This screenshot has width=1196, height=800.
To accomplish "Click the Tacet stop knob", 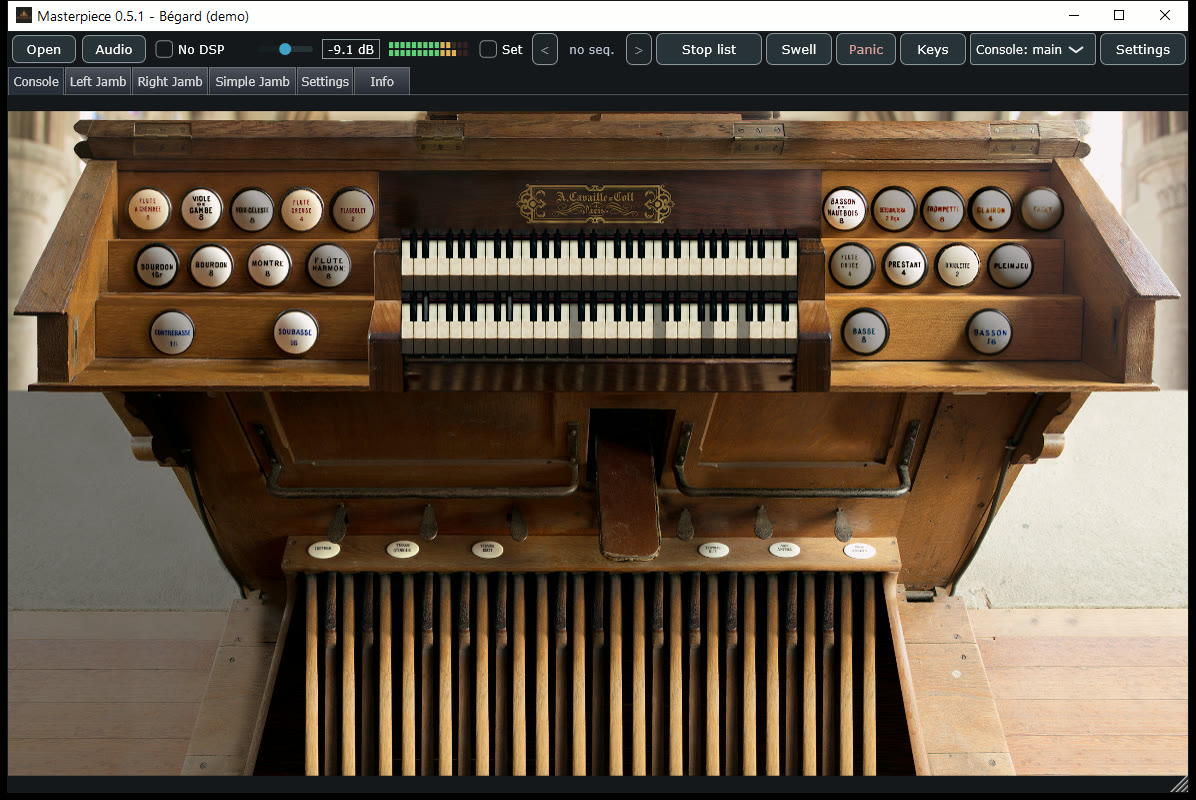I will click(1041, 208).
